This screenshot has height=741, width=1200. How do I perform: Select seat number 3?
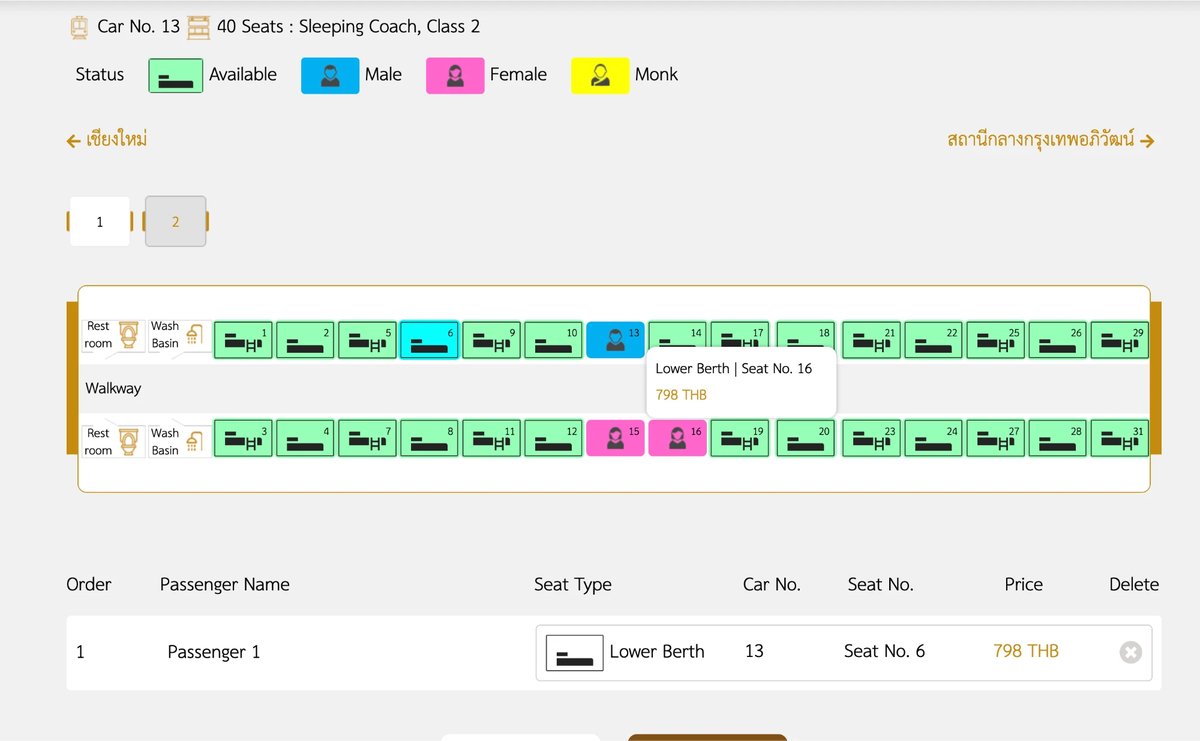243,438
